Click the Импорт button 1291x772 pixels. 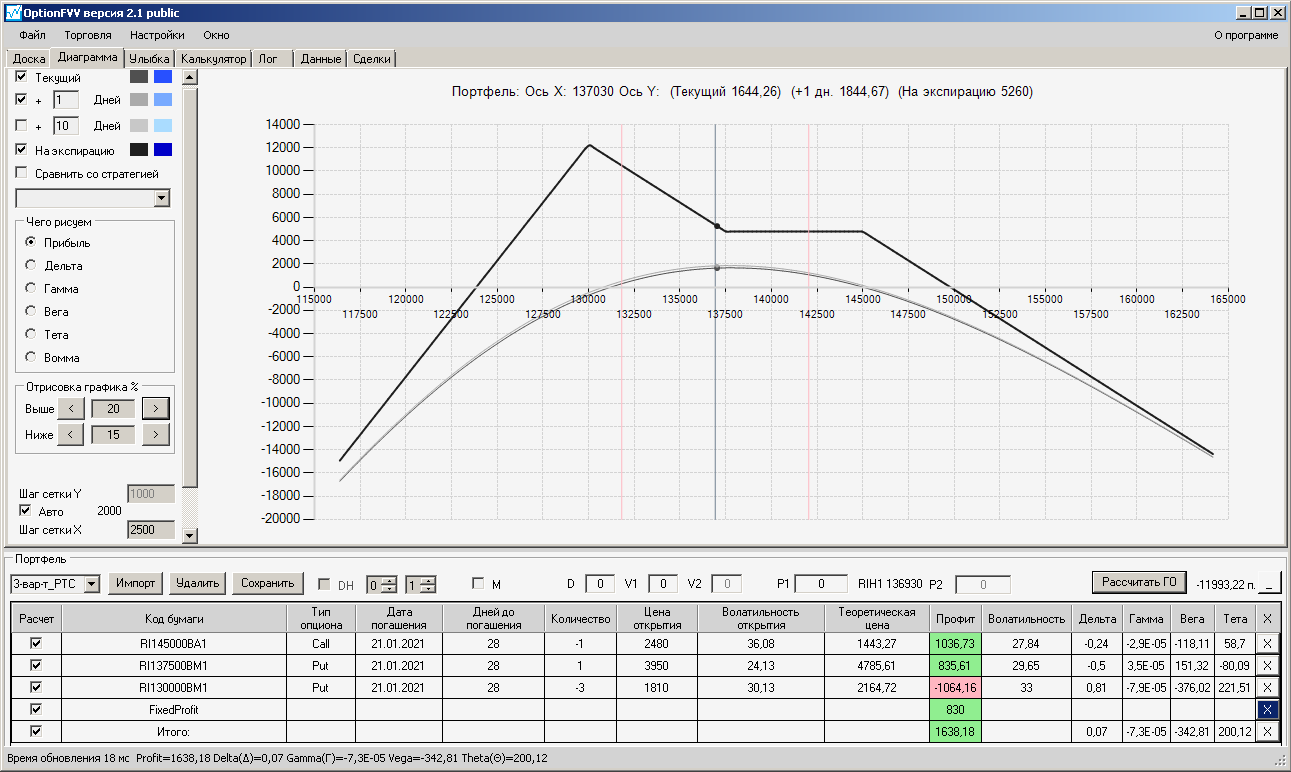135,583
